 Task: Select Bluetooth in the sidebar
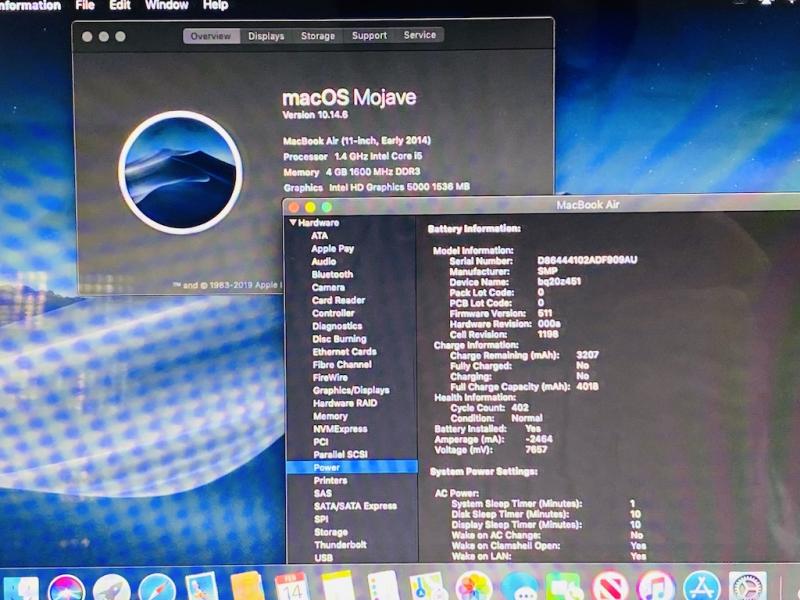[x=332, y=274]
